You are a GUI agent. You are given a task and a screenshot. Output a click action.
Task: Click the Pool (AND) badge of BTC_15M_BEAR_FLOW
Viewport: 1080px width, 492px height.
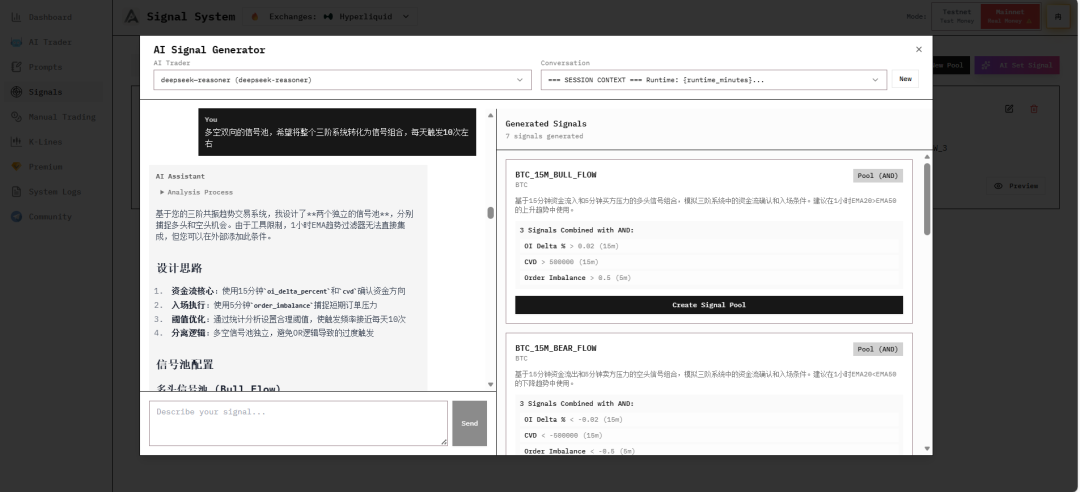[878, 349]
